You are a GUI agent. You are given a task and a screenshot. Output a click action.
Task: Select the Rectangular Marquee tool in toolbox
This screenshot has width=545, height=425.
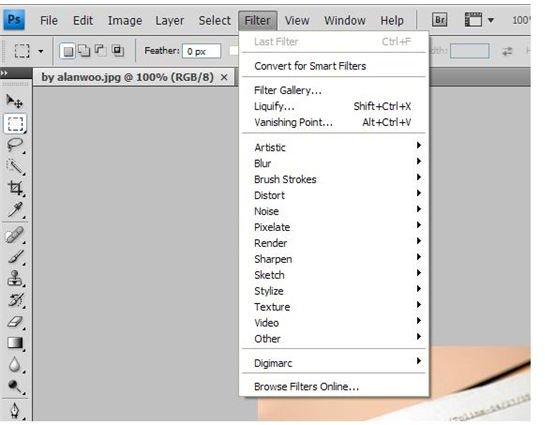15,123
